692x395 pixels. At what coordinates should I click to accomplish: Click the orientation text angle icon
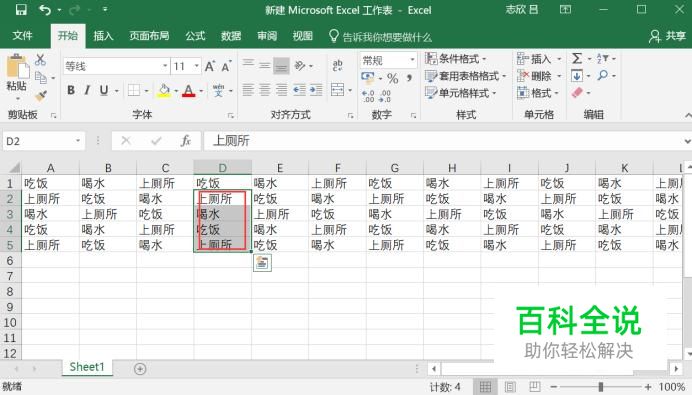(x=300, y=66)
